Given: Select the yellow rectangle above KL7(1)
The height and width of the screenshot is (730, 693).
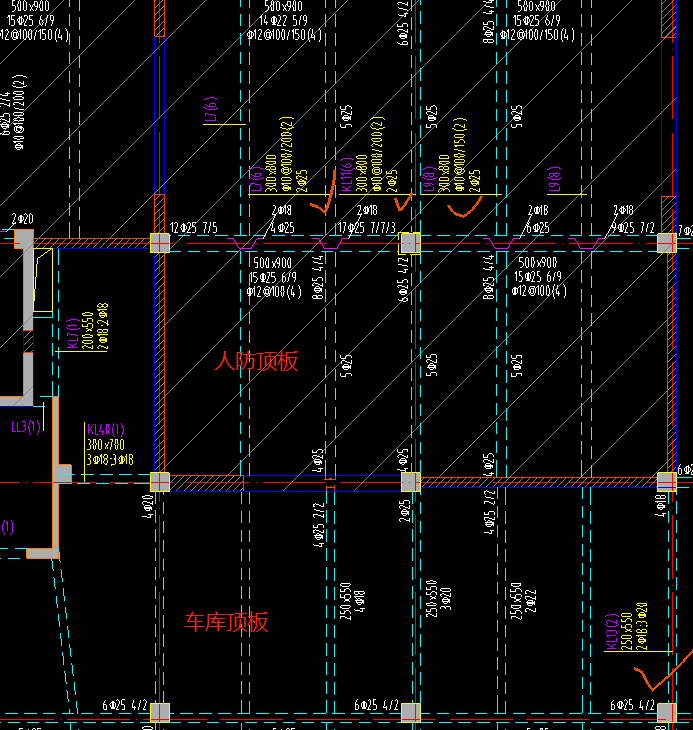Looking at the screenshot, I should click(x=41, y=280).
